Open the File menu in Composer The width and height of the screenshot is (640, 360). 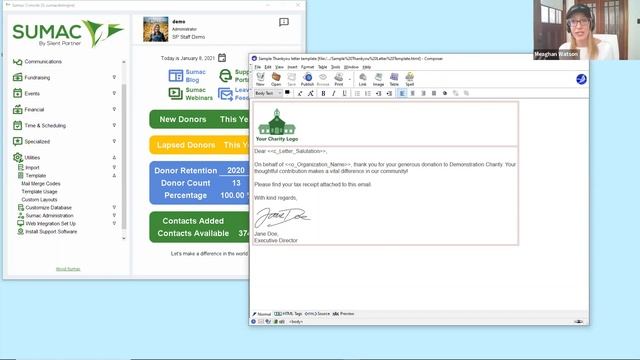tap(258, 67)
